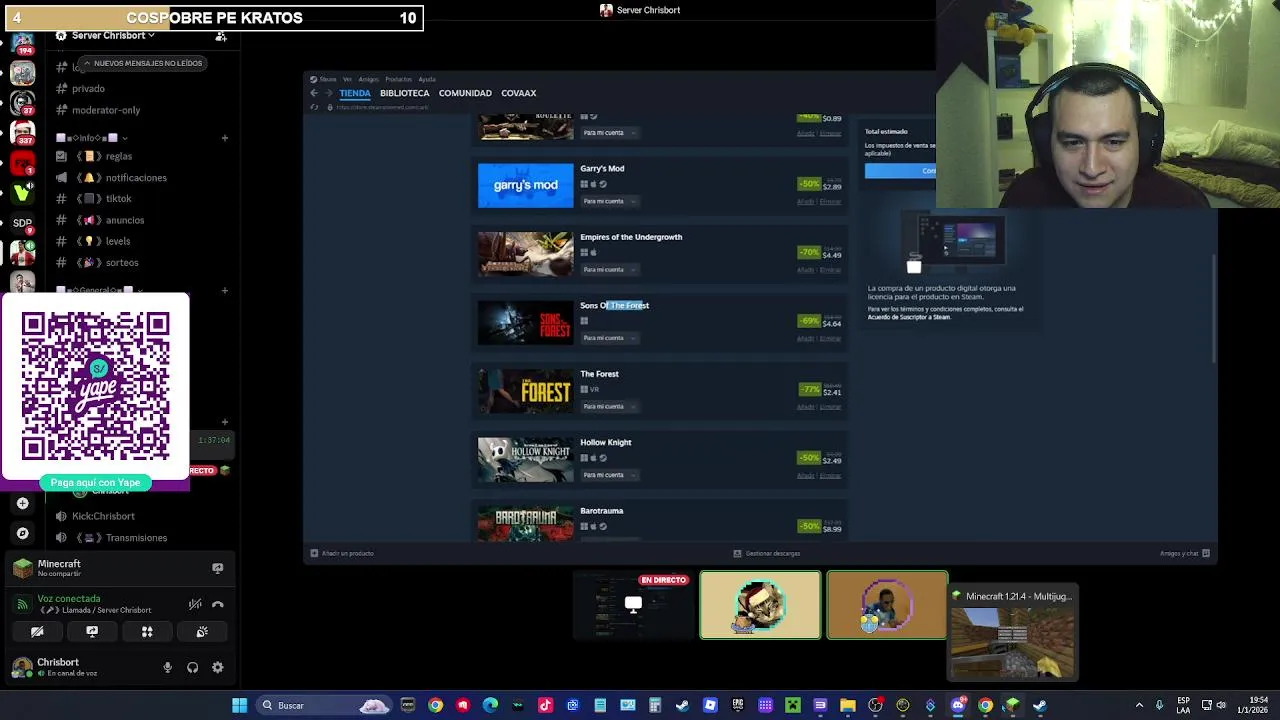
Task: Remove Garry's Mod from cart via Eliminar
Action: [x=831, y=202]
